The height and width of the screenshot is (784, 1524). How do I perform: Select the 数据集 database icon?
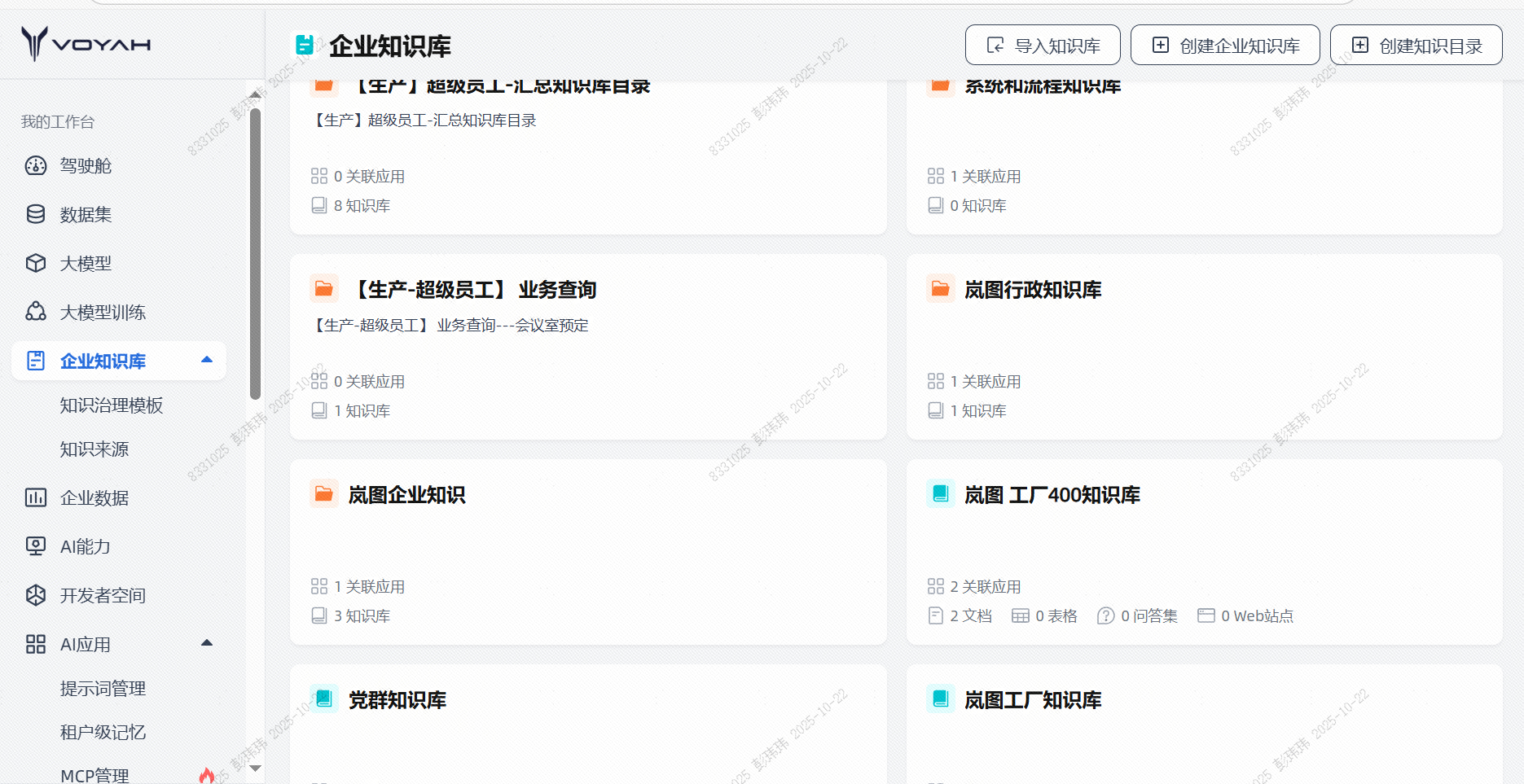(x=36, y=215)
